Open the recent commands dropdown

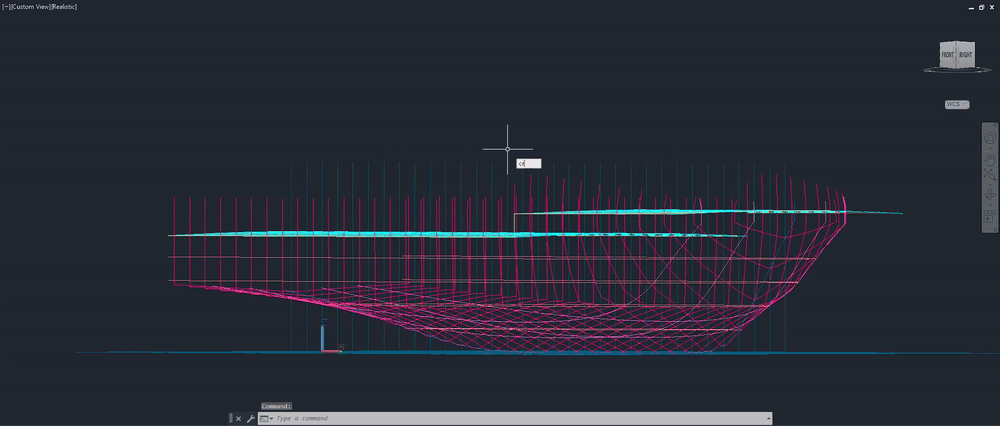[266, 419]
